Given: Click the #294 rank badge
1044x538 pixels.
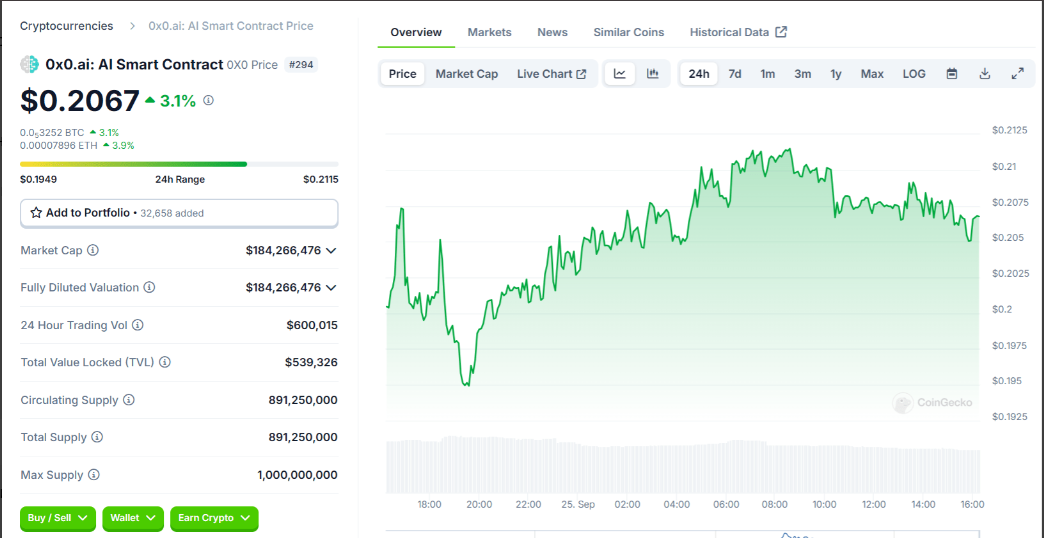Looking at the screenshot, I should click(x=302, y=65).
